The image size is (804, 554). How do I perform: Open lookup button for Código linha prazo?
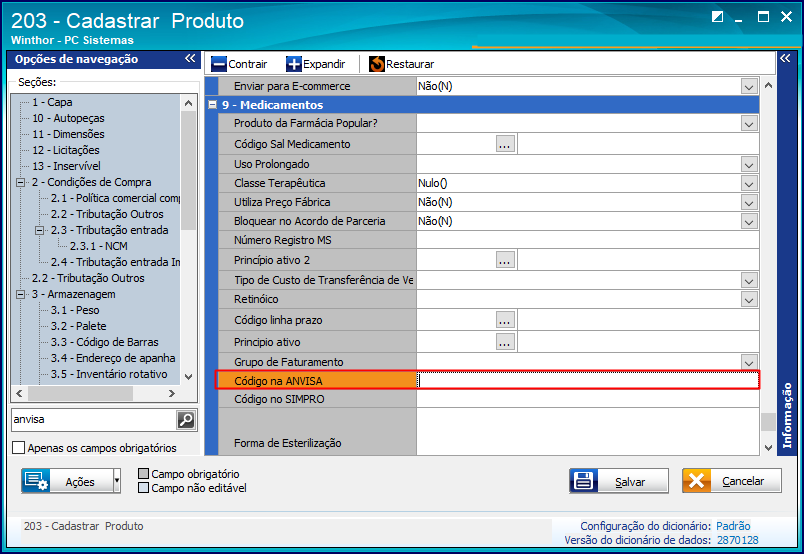point(505,320)
